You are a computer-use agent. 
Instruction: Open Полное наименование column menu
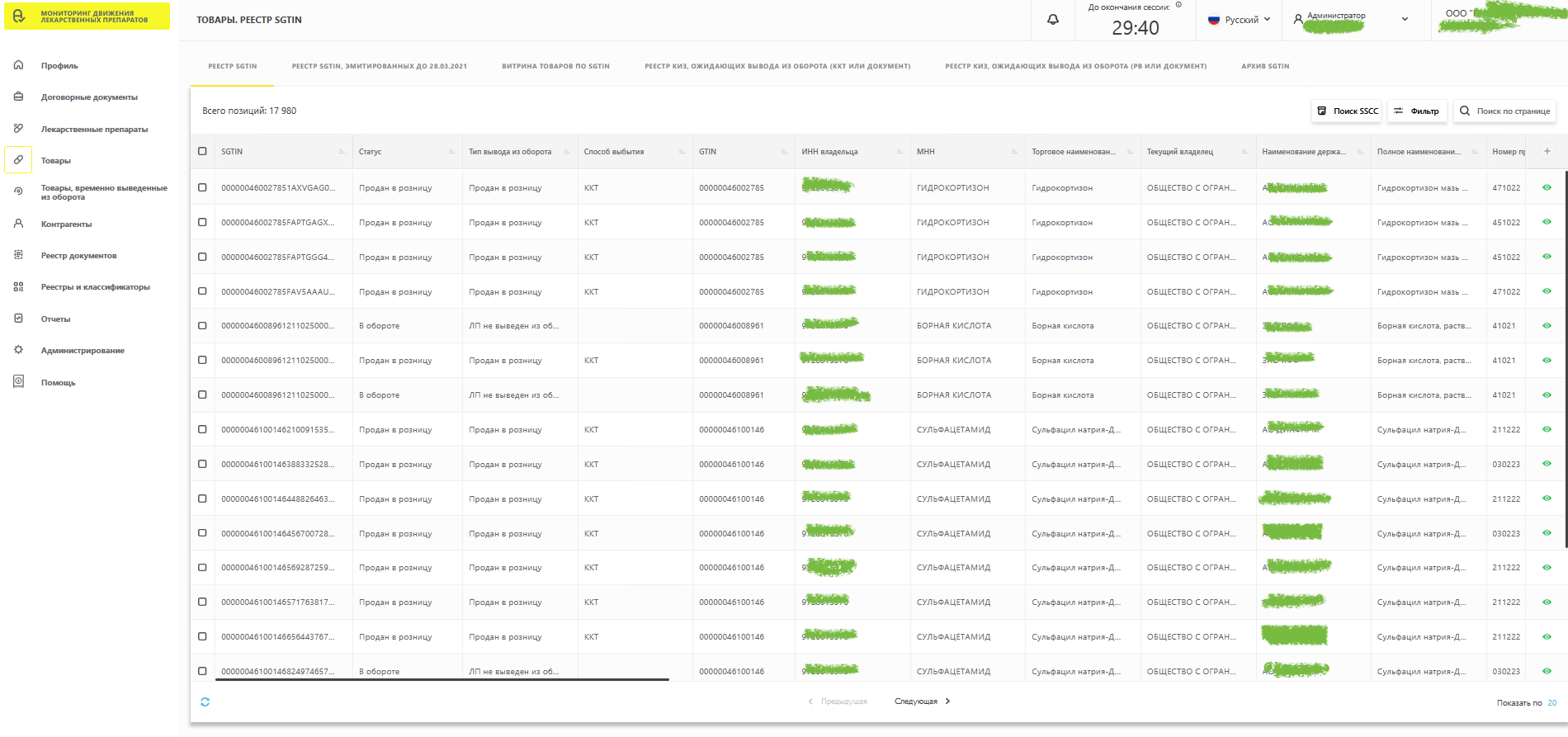click(x=1475, y=152)
